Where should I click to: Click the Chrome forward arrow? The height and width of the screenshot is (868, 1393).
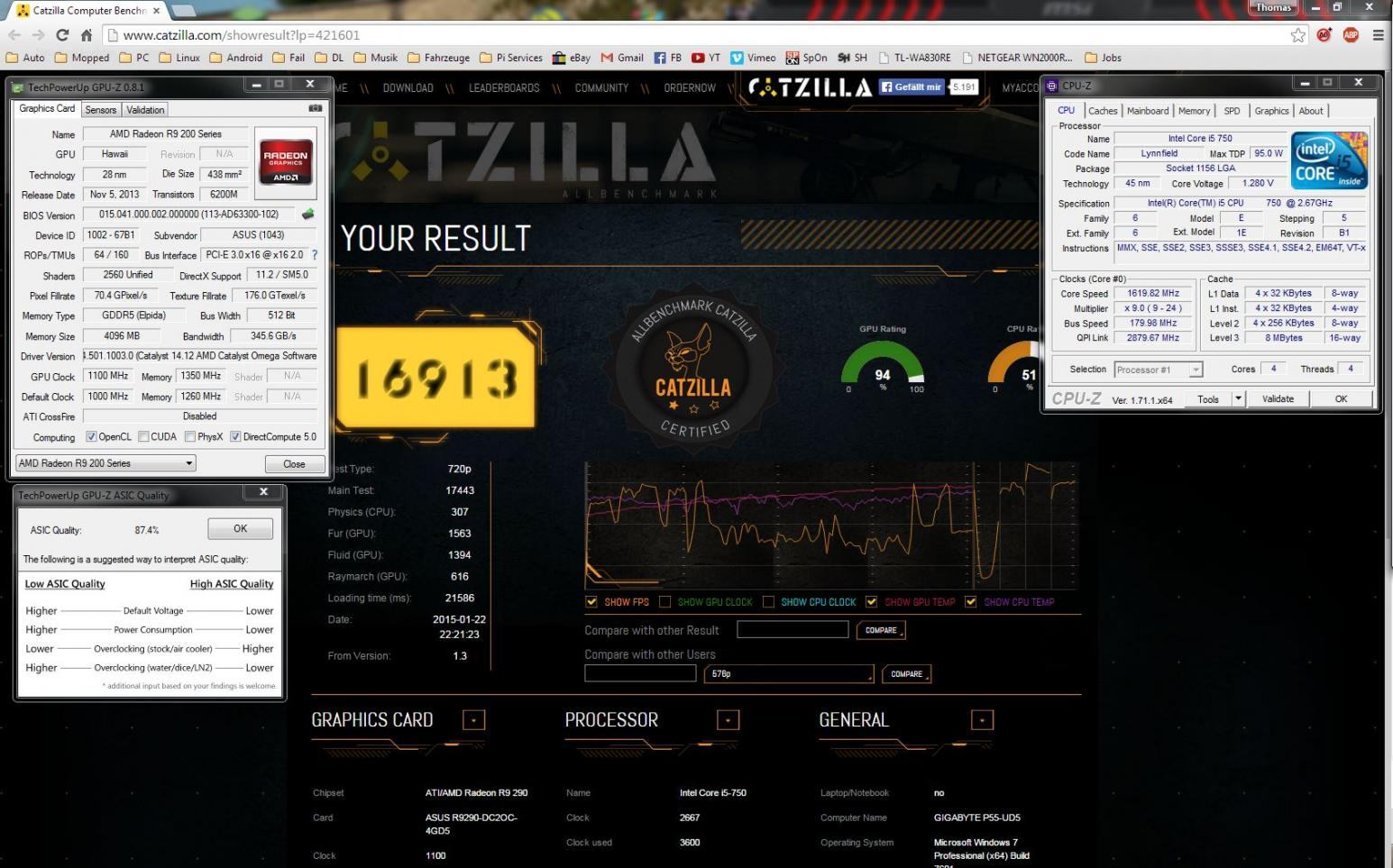coord(38,35)
